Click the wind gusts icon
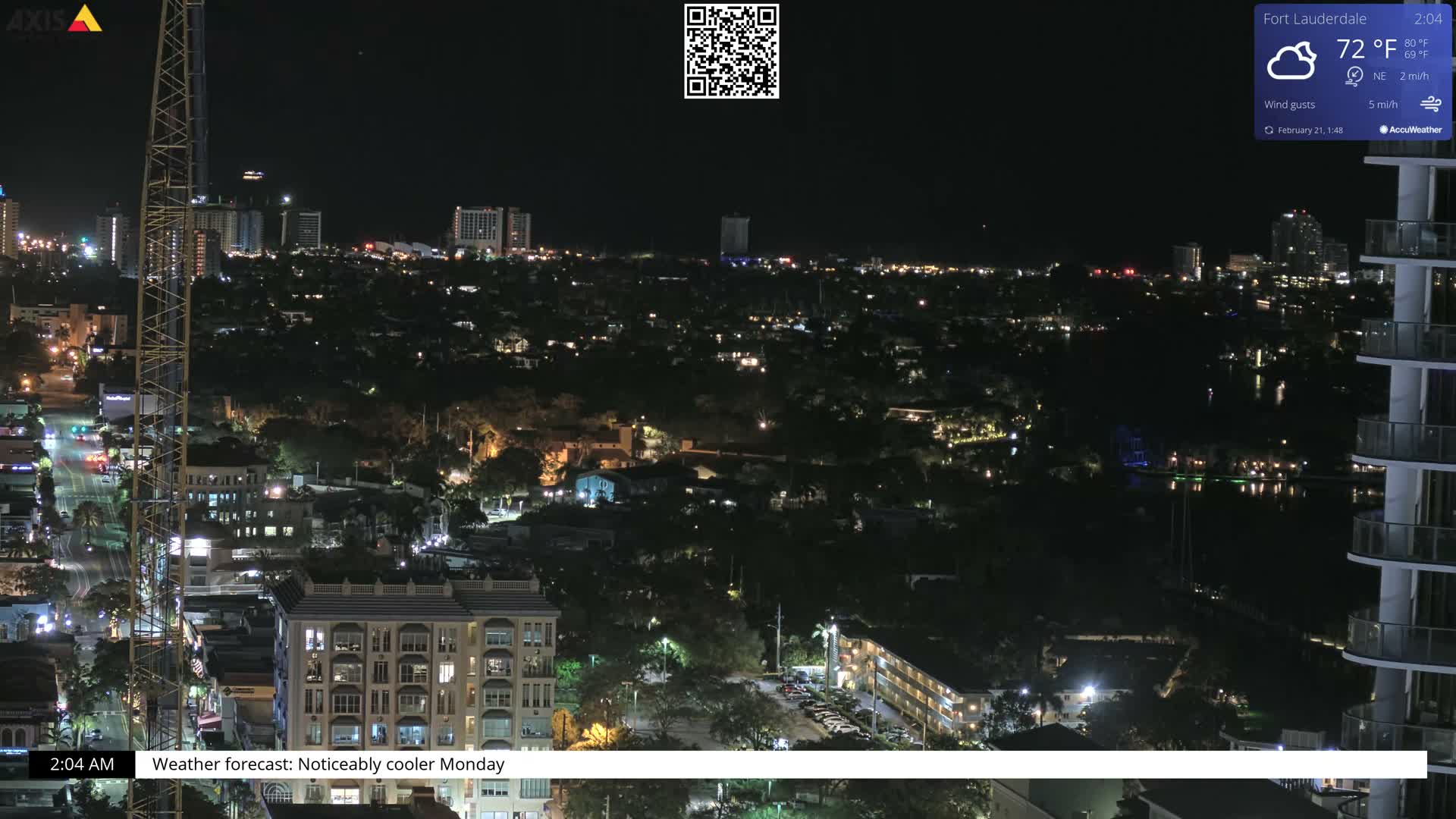This screenshot has height=819, width=1456. (x=1431, y=104)
